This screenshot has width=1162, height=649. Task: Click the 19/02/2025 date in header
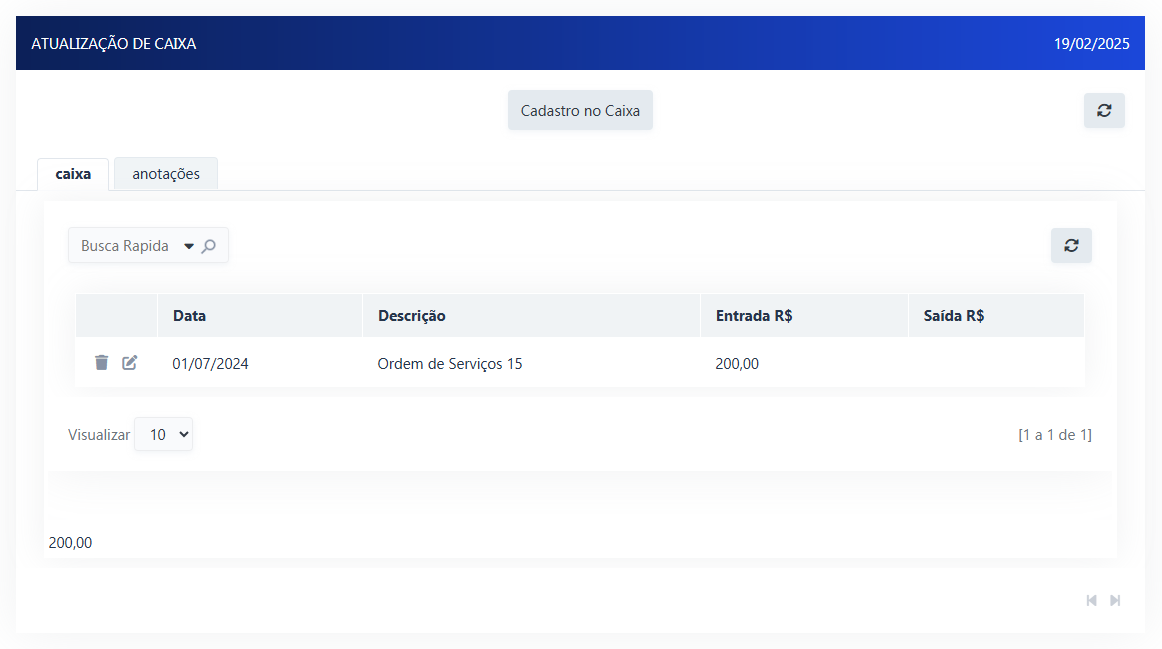coord(1092,44)
